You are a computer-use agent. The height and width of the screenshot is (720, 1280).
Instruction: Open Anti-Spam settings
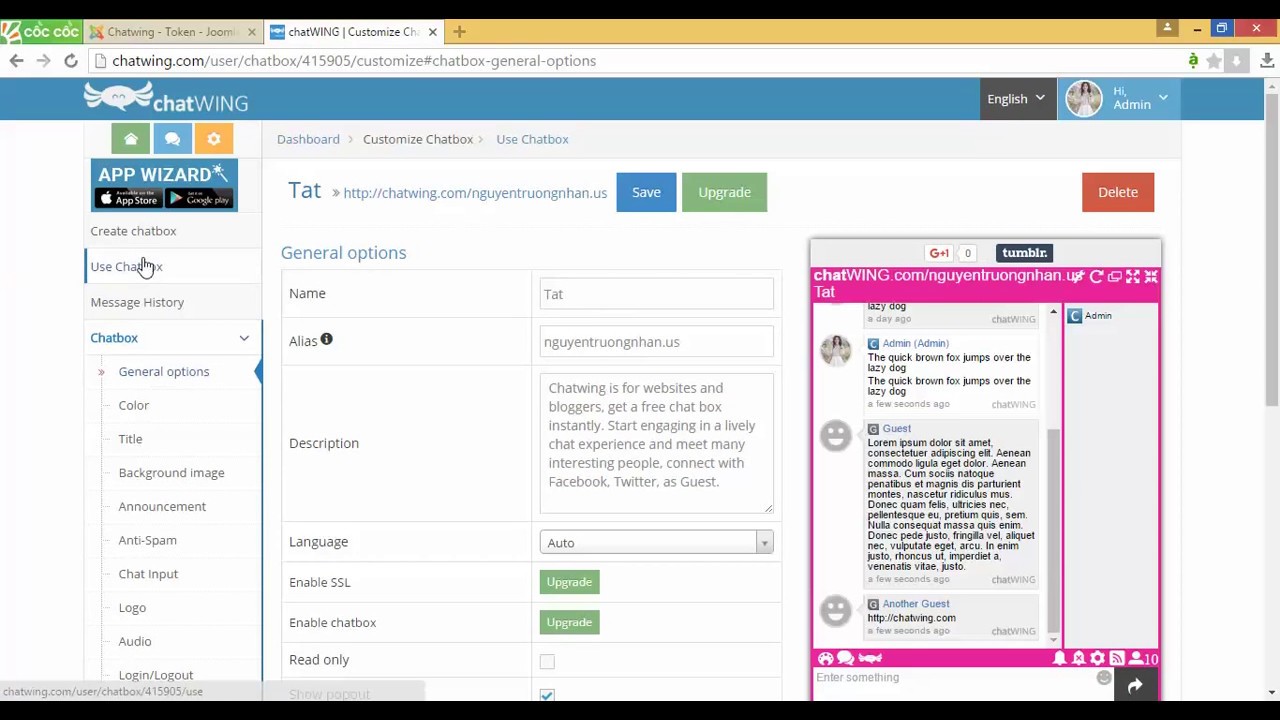tap(147, 540)
